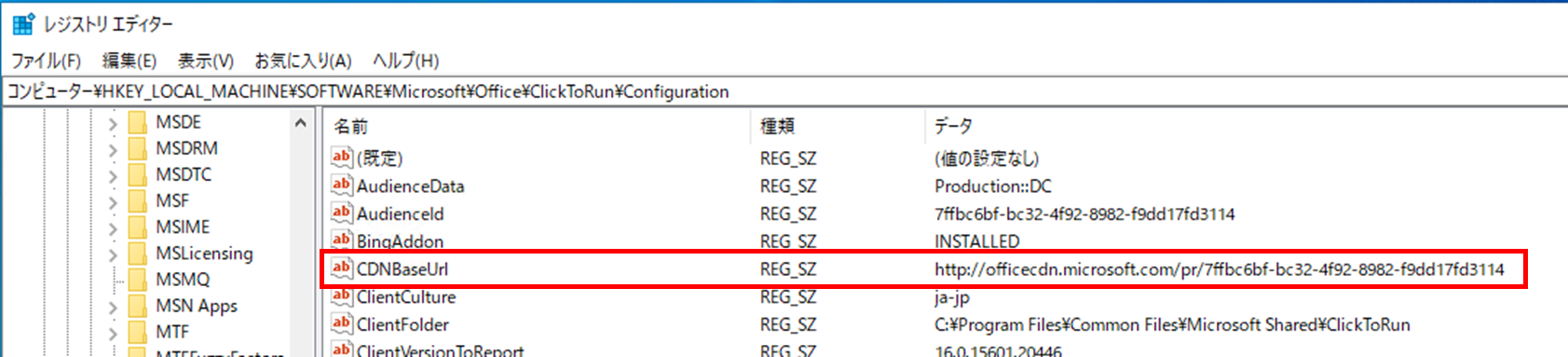Sort by the 名前 column header
The height and width of the screenshot is (357, 1568).
[350, 126]
